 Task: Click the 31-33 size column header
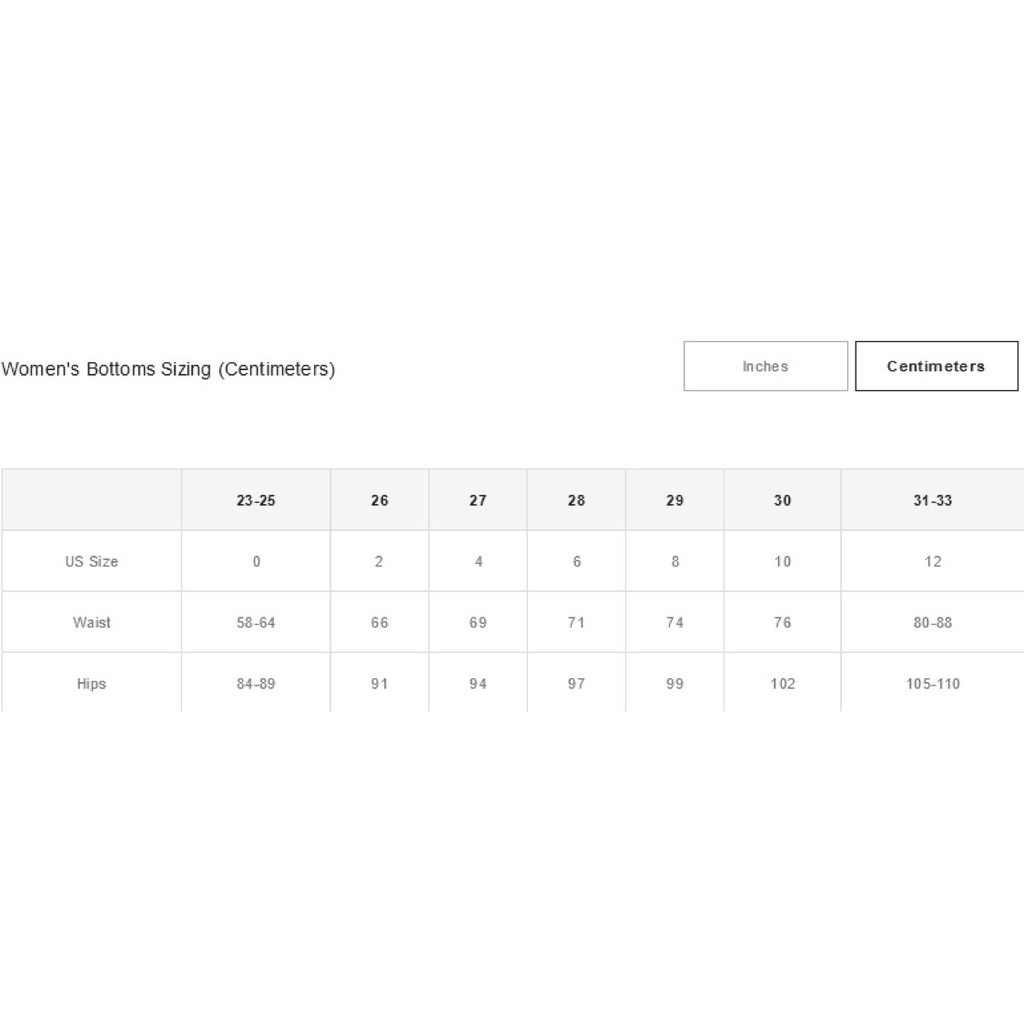[x=932, y=500]
